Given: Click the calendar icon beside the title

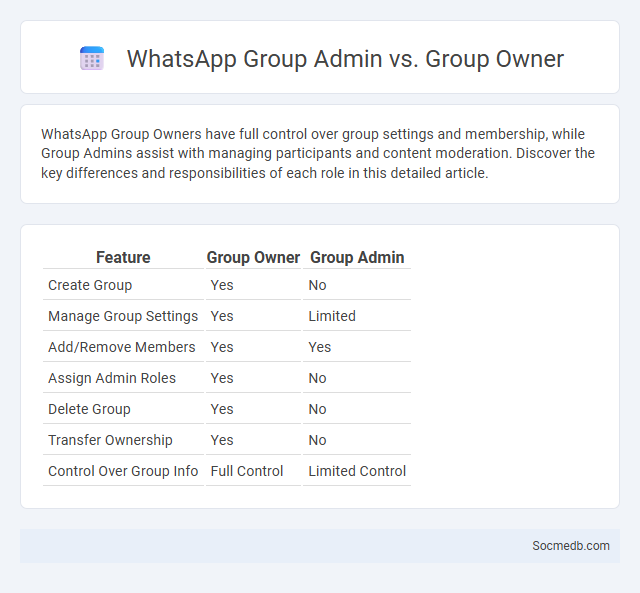Looking at the screenshot, I should point(92,58).
